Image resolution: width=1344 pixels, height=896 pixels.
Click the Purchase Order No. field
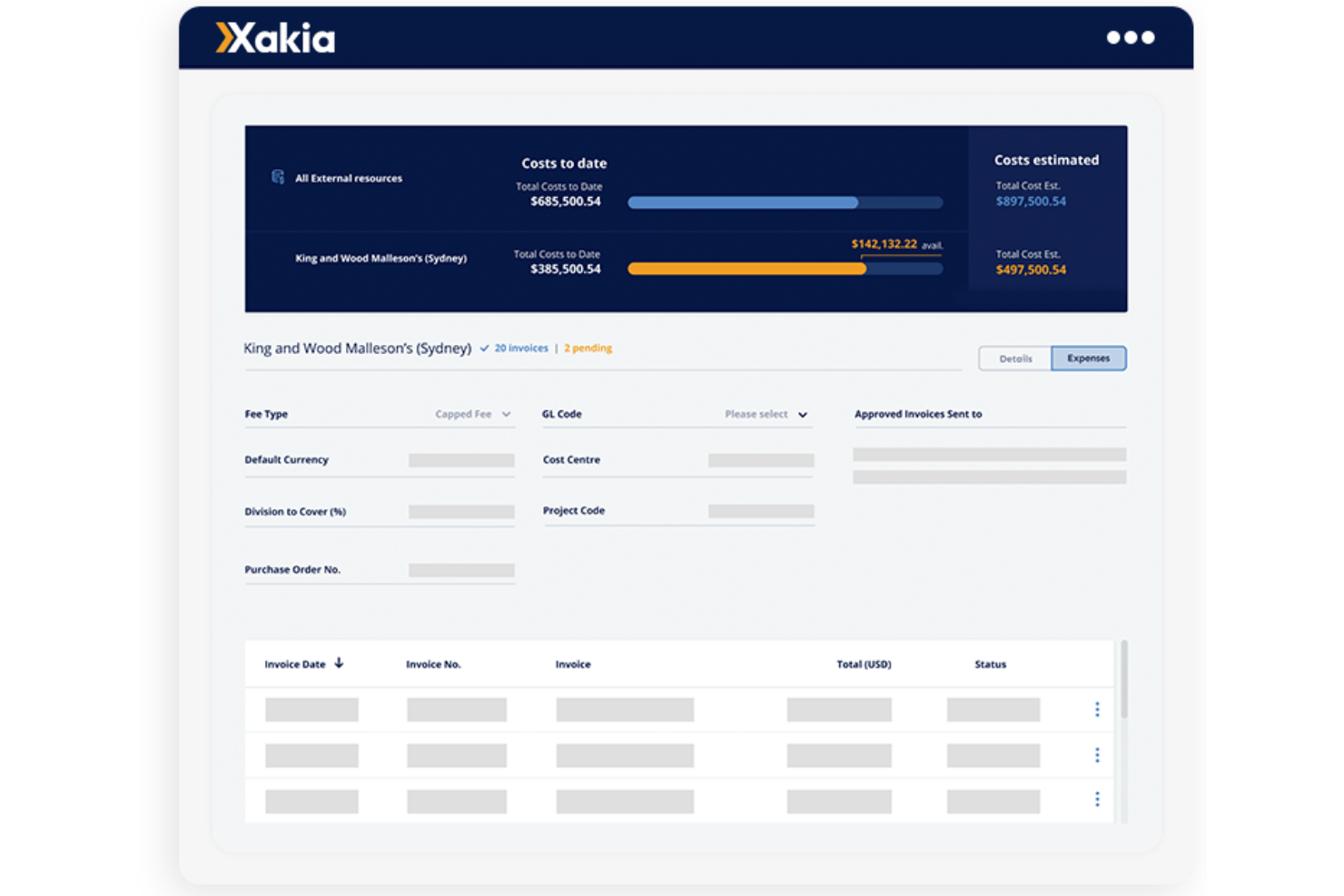click(461, 570)
